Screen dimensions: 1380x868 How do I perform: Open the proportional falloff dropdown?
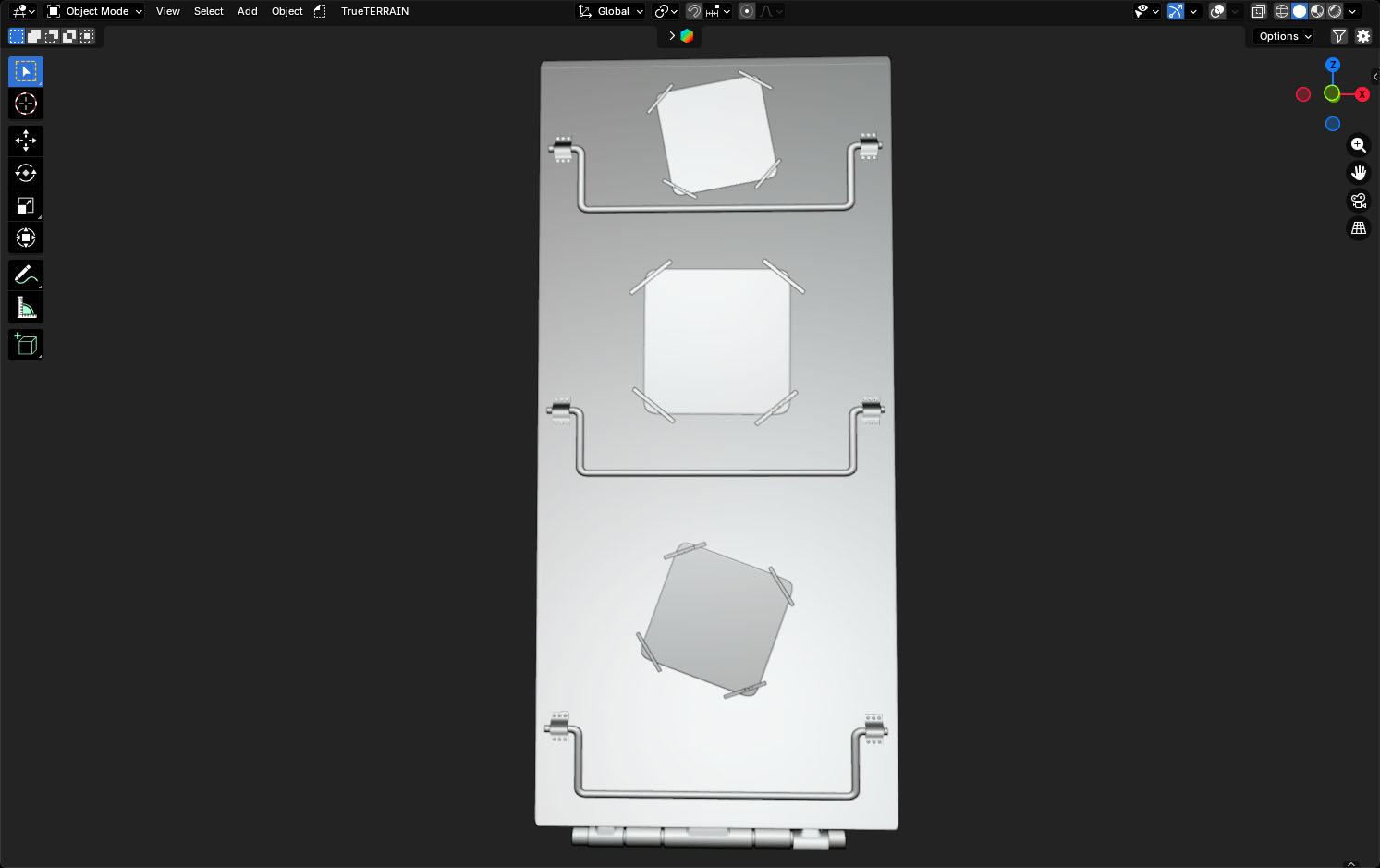[x=771, y=11]
